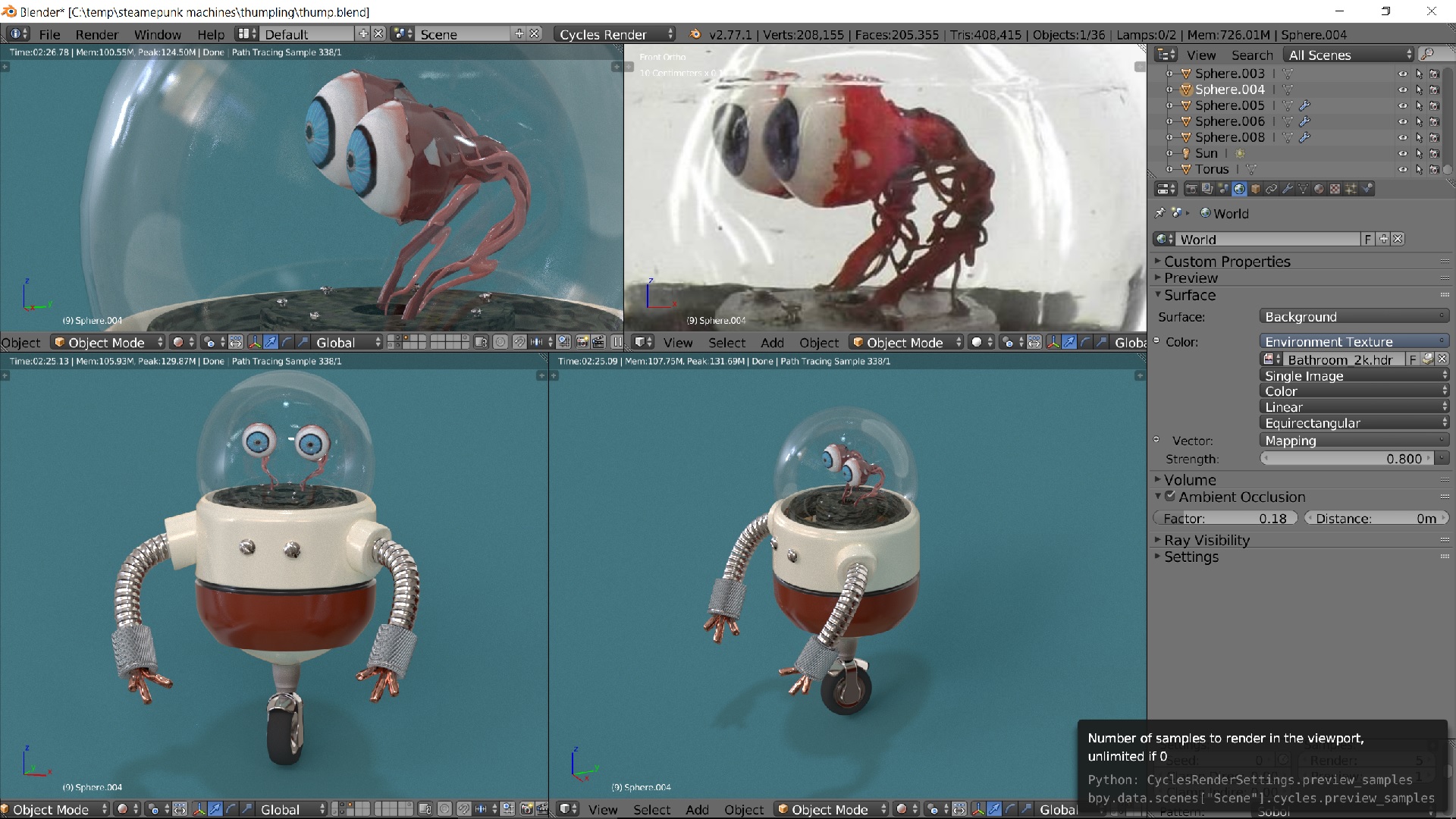
Task: Open the Equirectangular projection dropdown
Action: coord(1354,422)
